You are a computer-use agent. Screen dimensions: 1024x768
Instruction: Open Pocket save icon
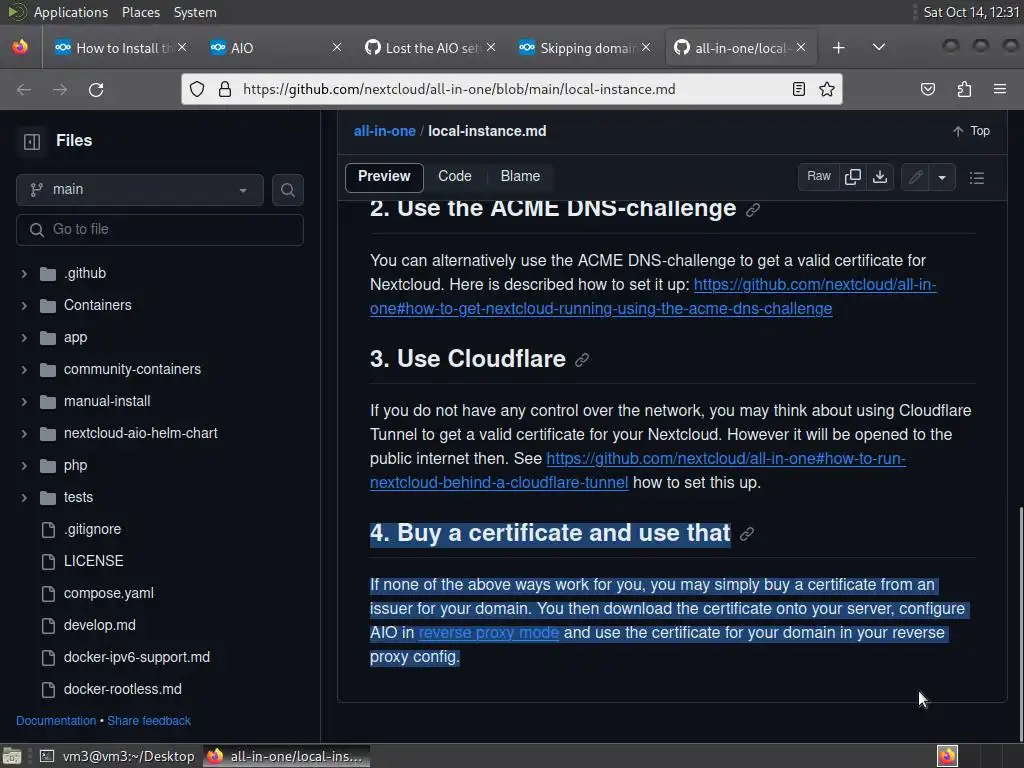tap(927, 89)
